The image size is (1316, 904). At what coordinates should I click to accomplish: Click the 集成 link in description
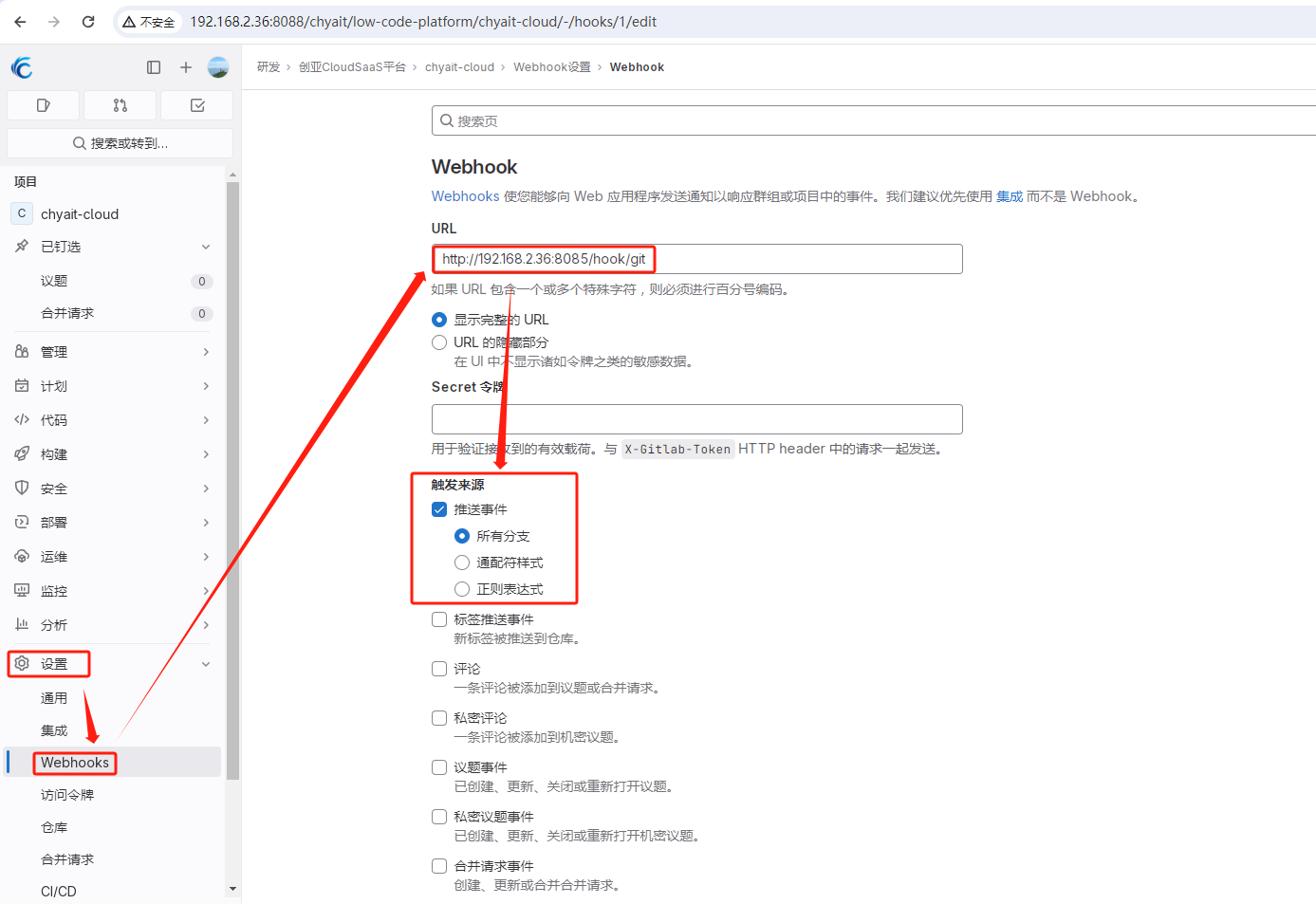(1010, 196)
